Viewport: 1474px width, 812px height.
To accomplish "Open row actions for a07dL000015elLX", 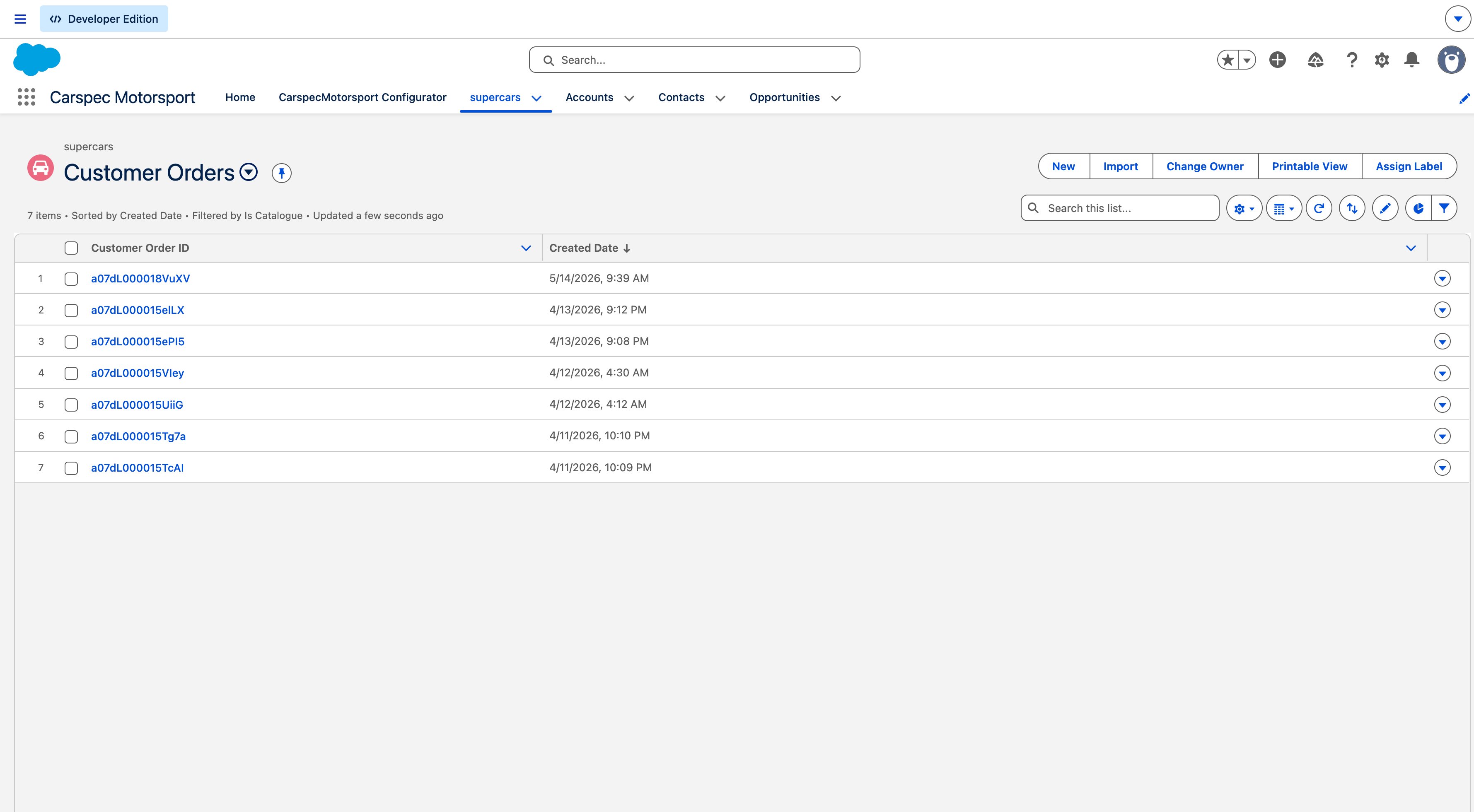I will (x=1443, y=310).
